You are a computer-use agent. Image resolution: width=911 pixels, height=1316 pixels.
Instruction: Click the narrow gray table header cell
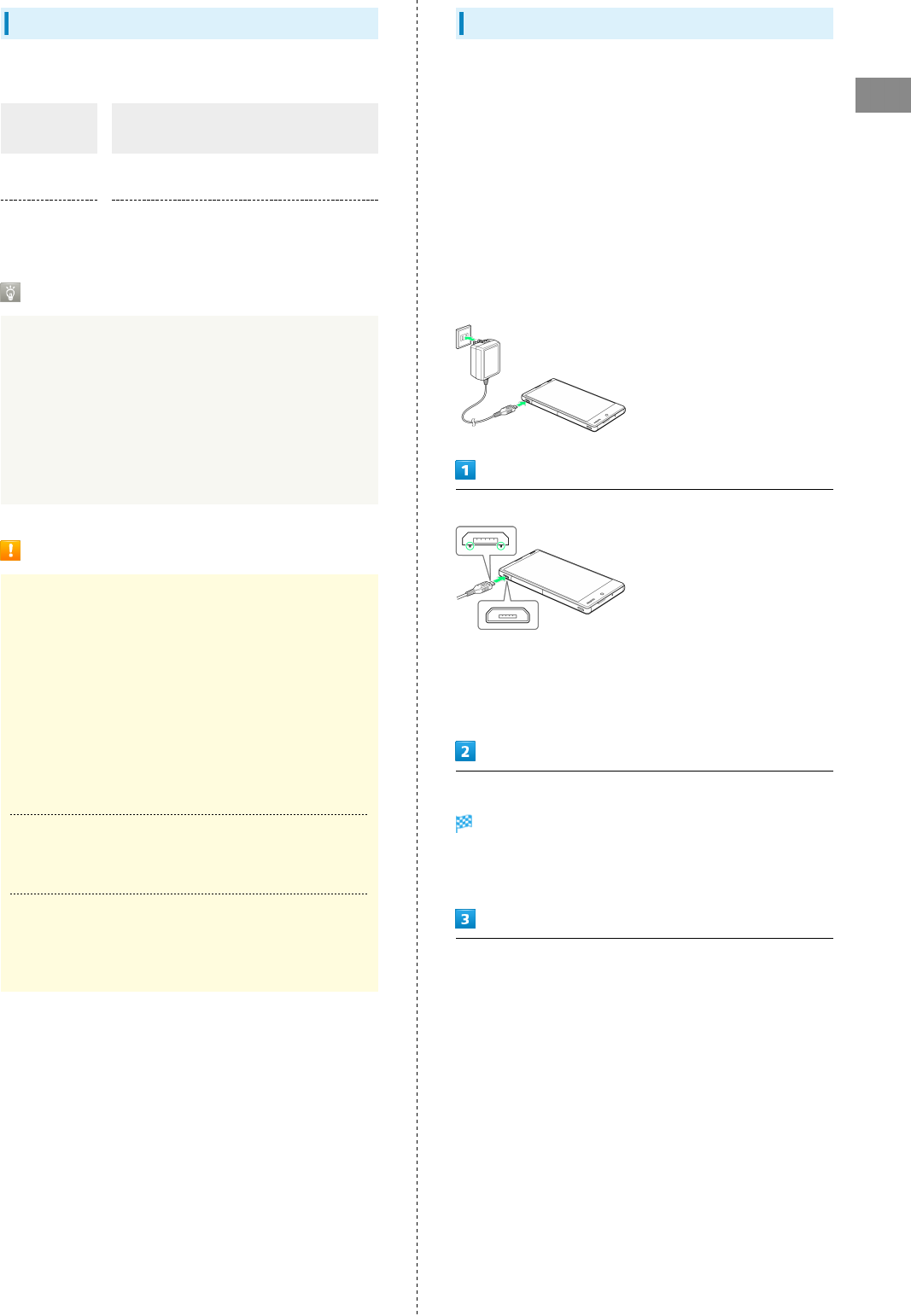(49, 128)
